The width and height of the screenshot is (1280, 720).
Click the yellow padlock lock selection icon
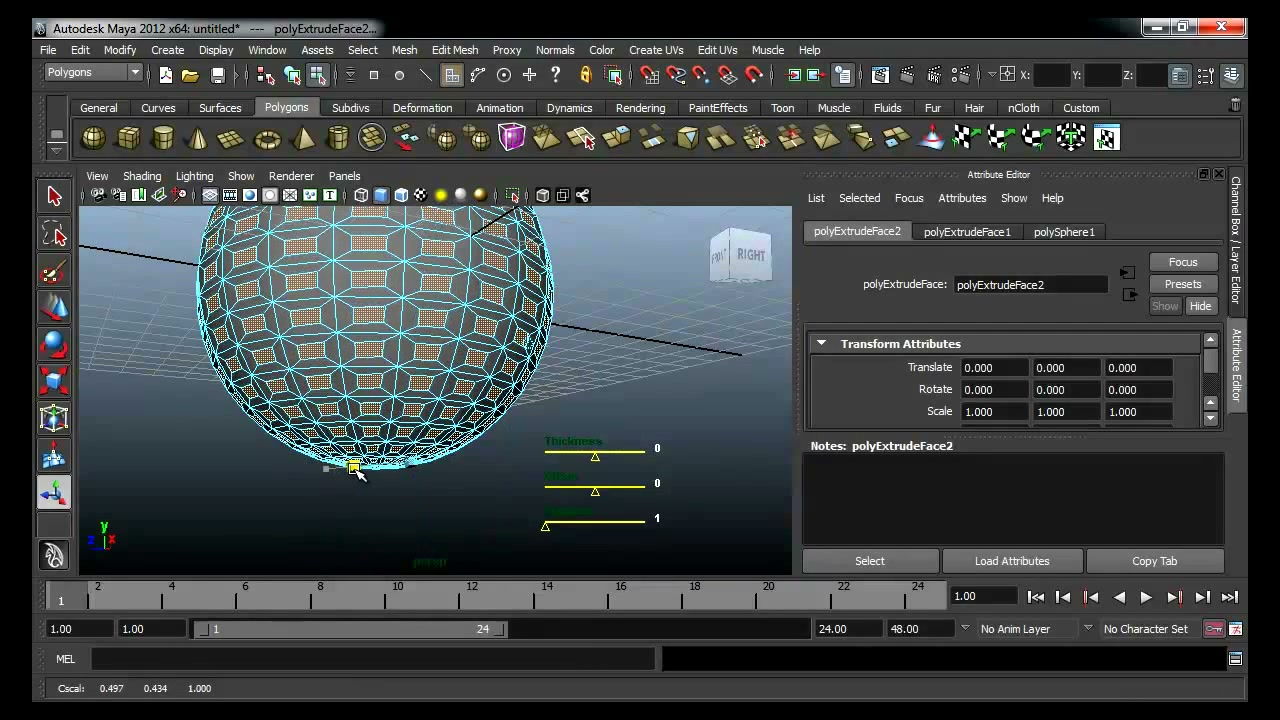(586, 75)
